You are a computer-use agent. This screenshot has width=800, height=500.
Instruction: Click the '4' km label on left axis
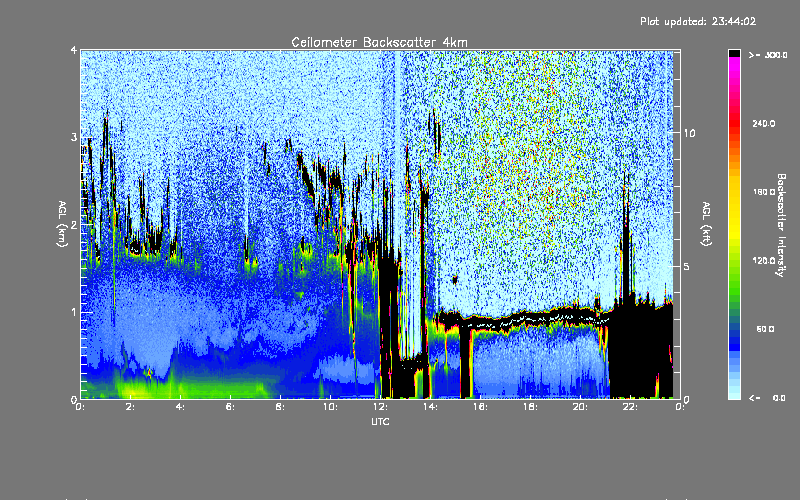click(x=74, y=51)
